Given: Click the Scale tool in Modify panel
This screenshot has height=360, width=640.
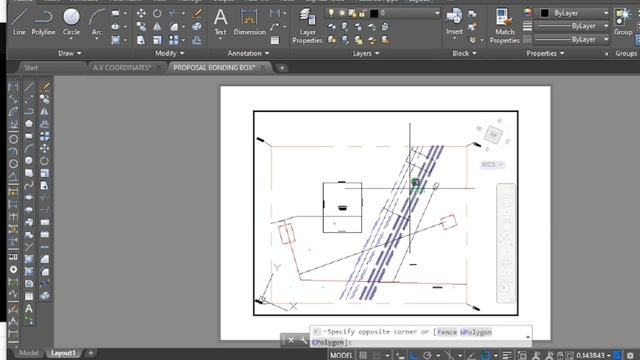Looking at the screenshot, I should (x=157, y=40).
